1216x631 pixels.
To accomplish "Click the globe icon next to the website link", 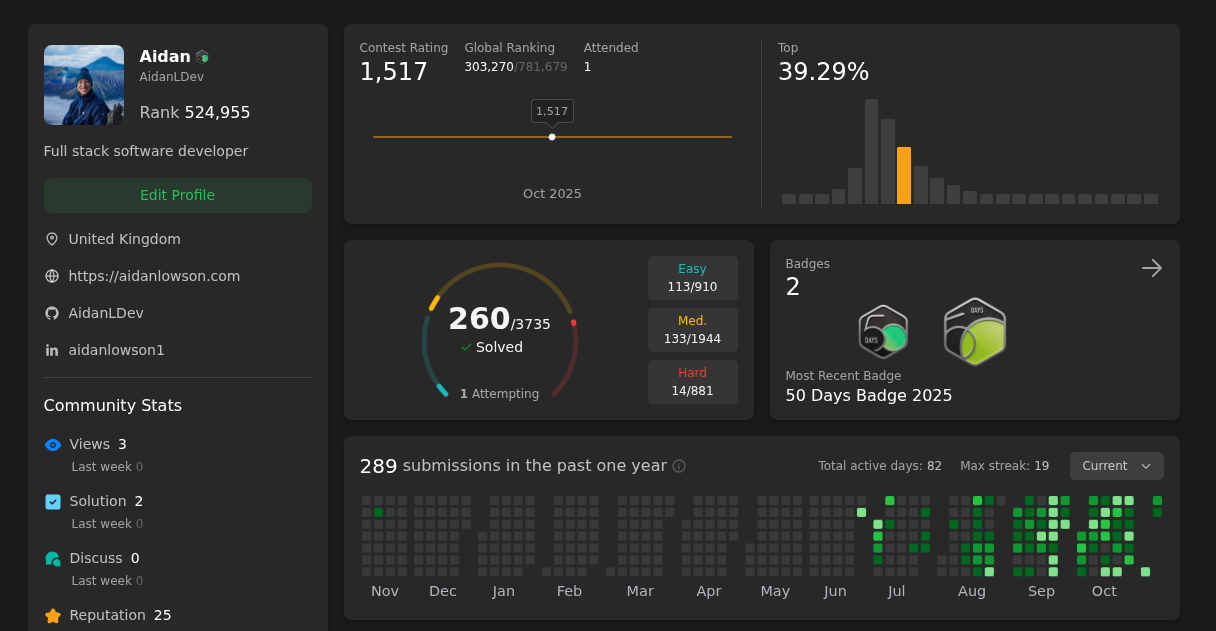I will [51, 276].
